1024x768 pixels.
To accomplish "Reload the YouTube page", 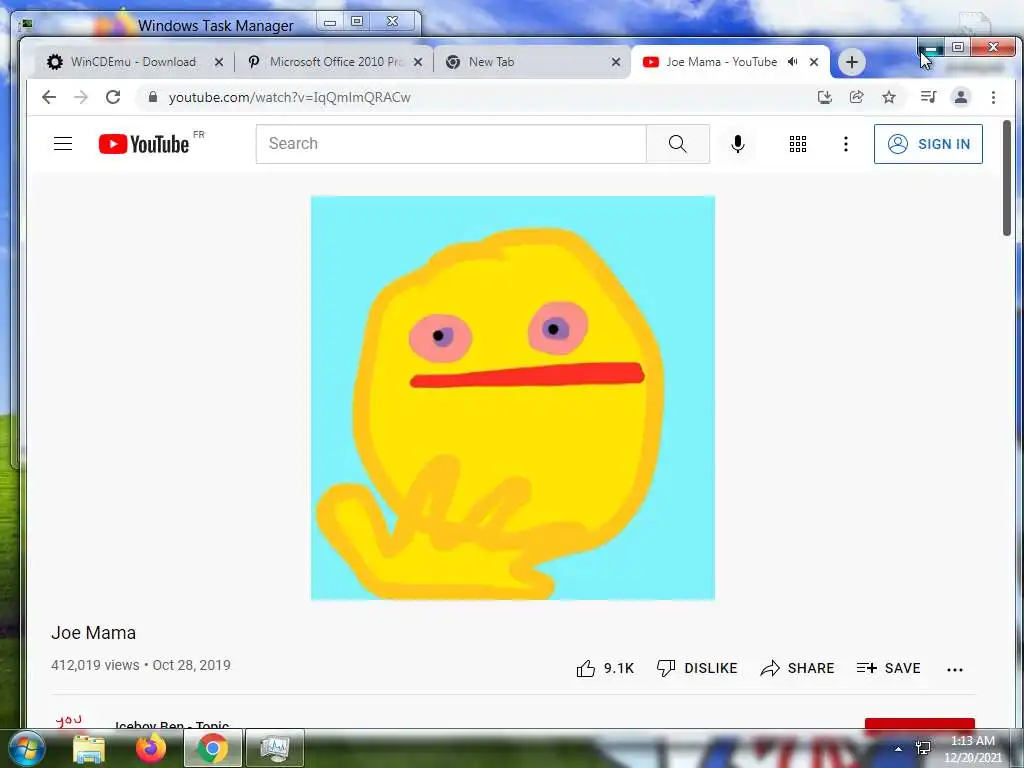I will click(113, 97).
